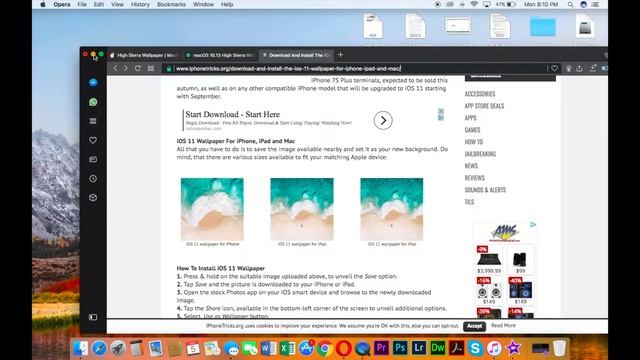Screen dimensions: 640x360
Task: Open Messenger in Opera sidebar
Action: point(93,82)
